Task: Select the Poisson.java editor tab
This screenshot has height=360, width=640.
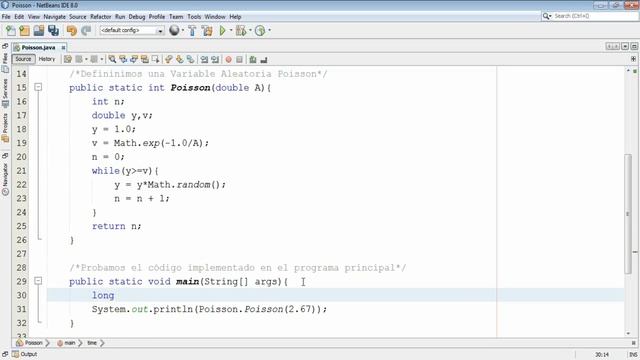Action: coord(38,47)
